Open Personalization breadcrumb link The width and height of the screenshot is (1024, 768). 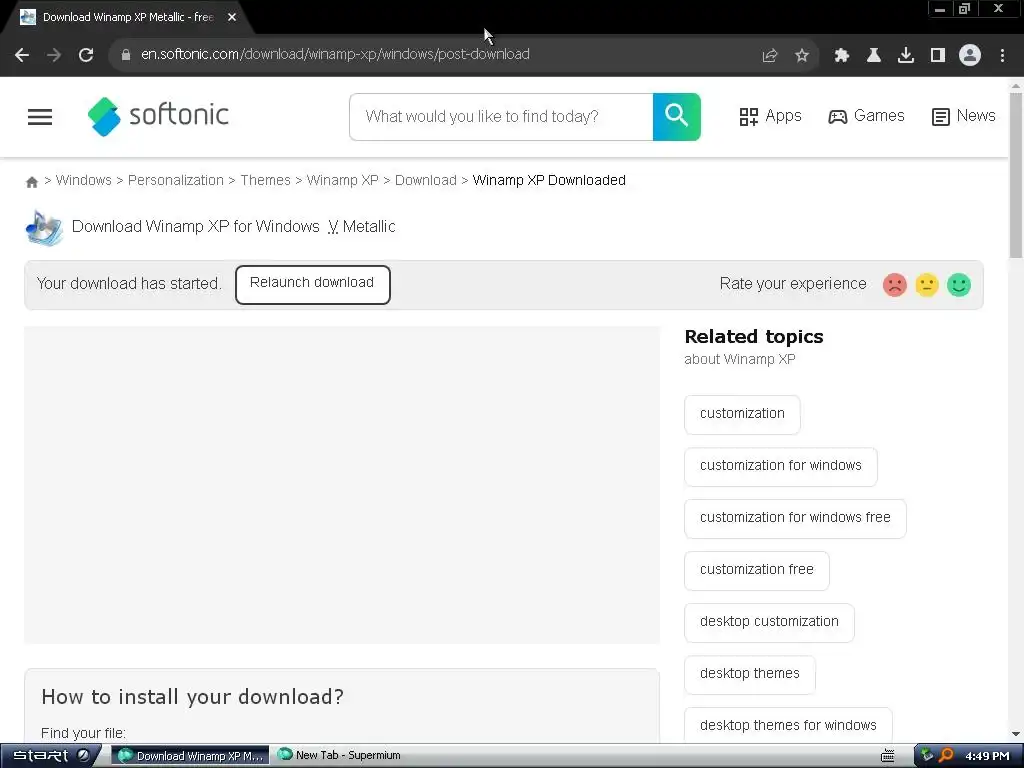point(176,180)
